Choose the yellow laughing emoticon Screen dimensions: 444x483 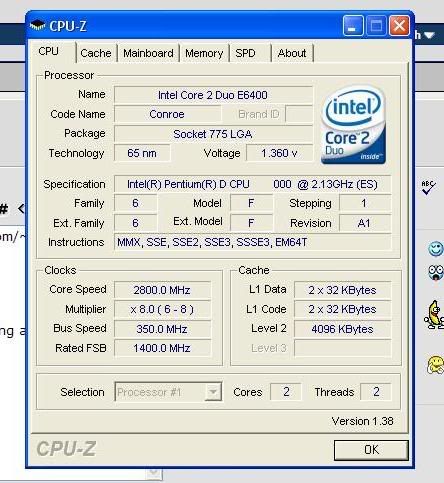click(x=436, y=365)
